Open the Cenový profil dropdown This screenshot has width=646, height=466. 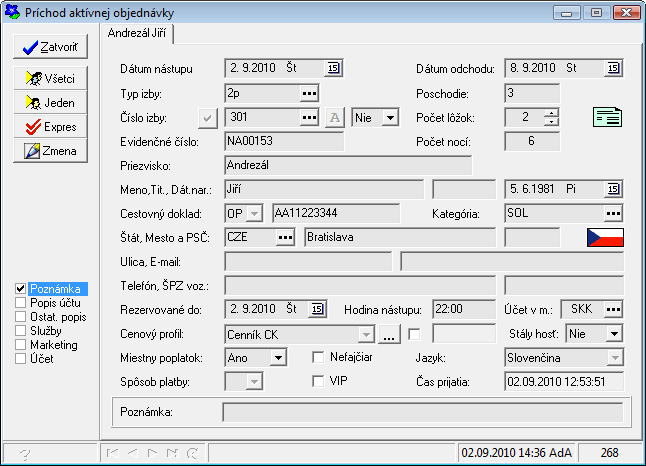366,333
